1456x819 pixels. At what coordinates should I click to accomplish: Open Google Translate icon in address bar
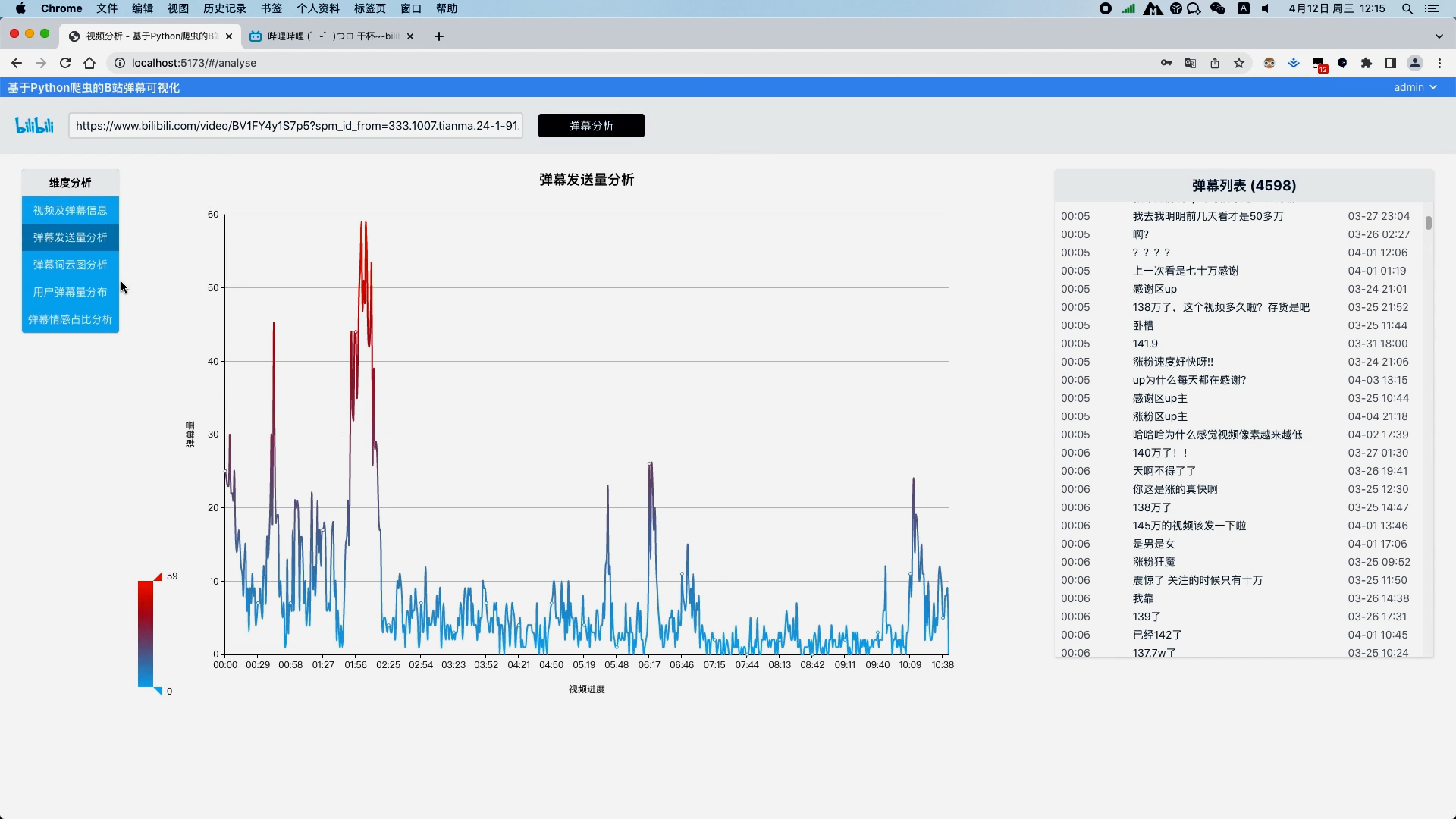click(1191, 63)
